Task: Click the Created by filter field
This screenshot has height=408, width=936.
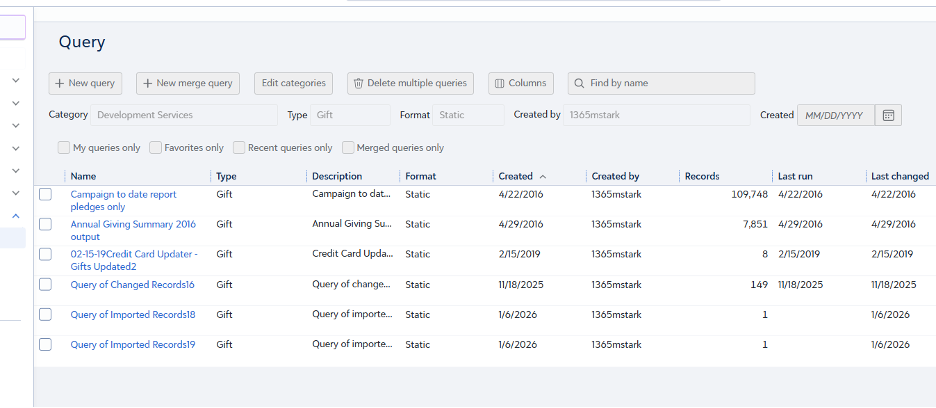Action: [x=657, y=115]
